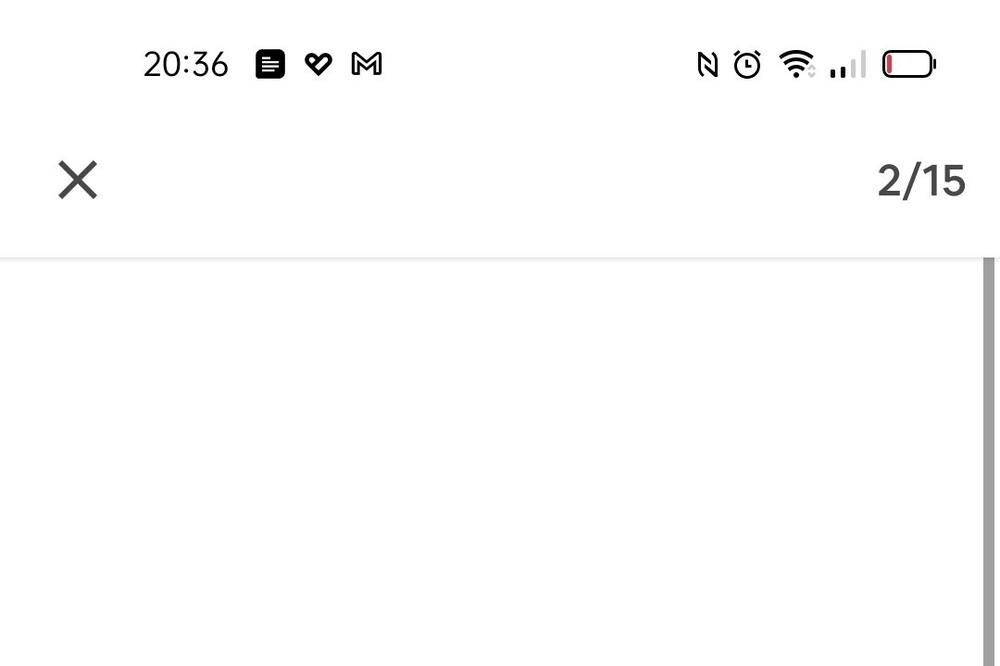Close the viewer with the X icon
1000x666 pixels.
pyautogui.click(x=77, y=180)
